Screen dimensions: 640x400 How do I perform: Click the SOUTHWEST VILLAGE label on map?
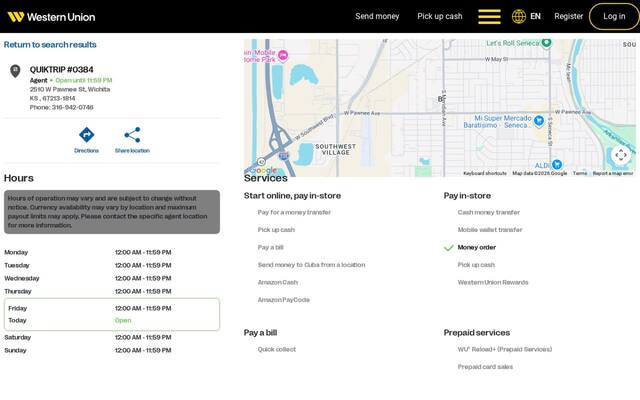tap(336, 149)
